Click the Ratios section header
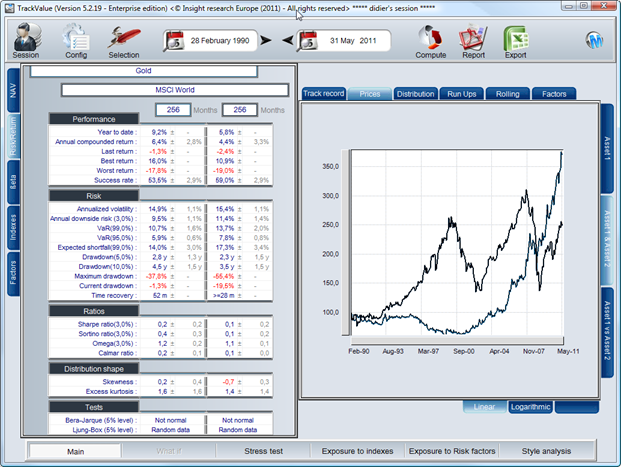 94,311
